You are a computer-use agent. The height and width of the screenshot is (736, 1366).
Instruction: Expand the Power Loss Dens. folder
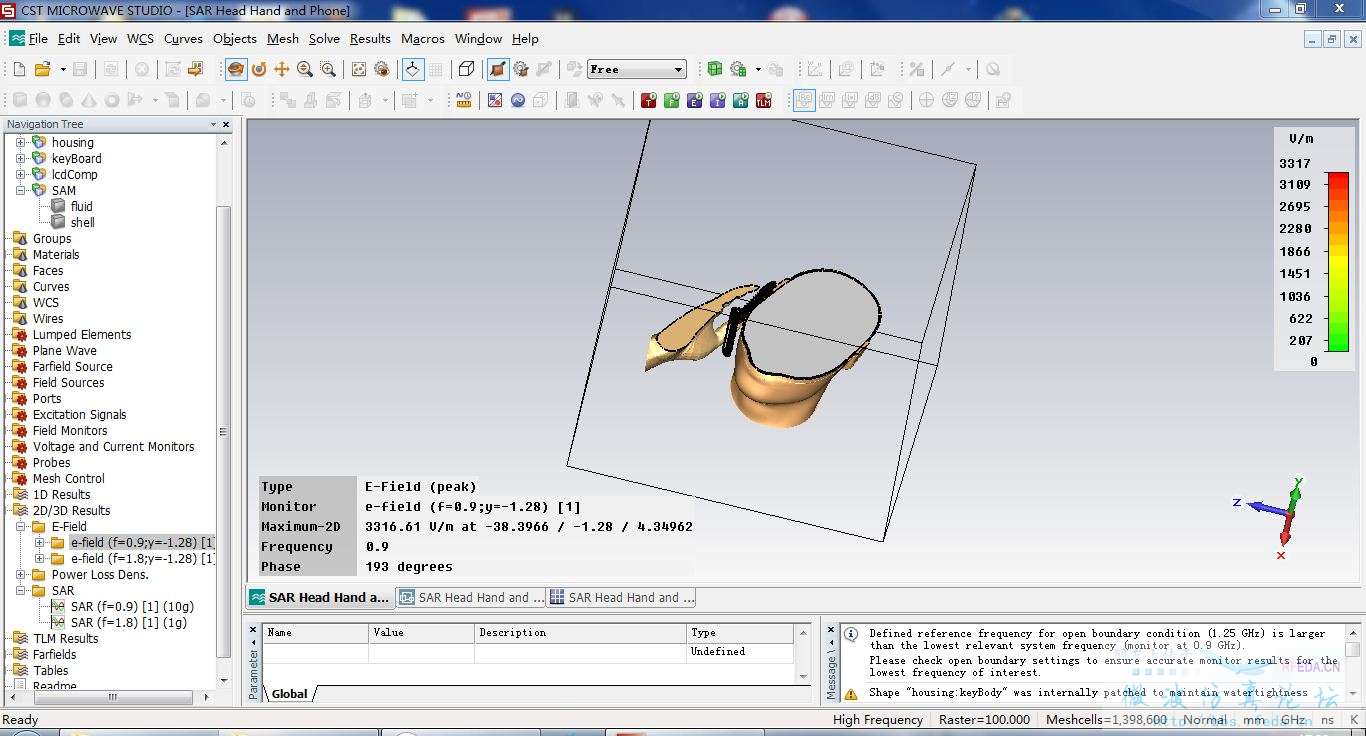(20, 575)
